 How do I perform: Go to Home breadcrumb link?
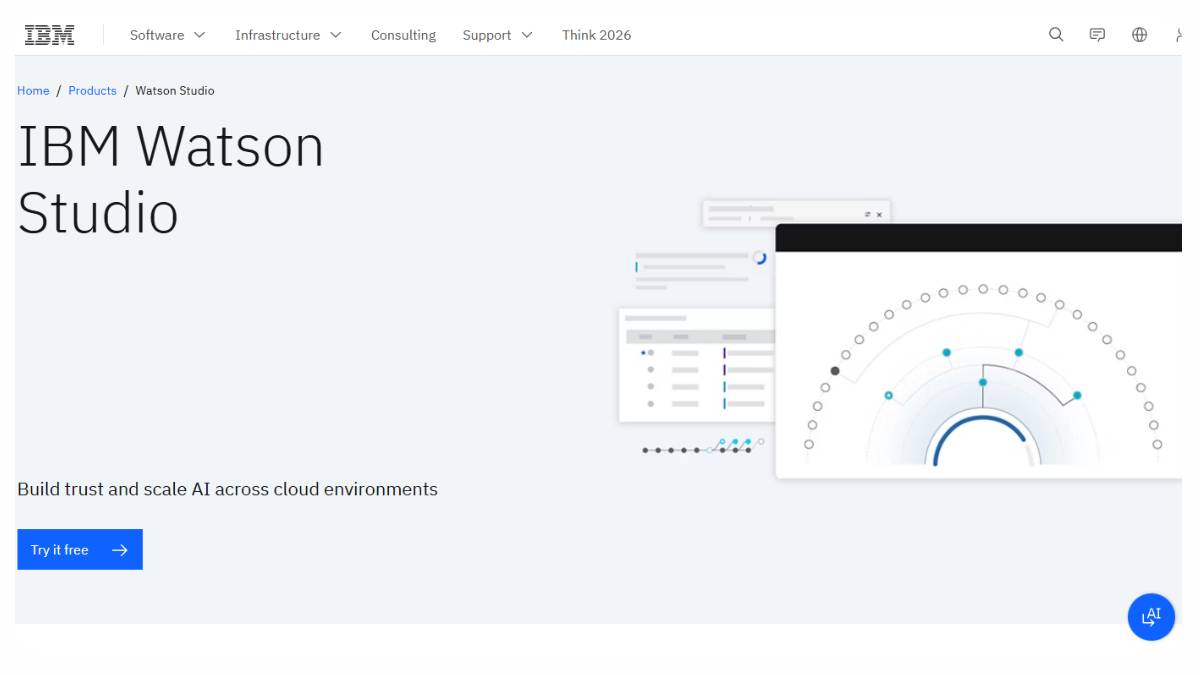click(33, 91)
